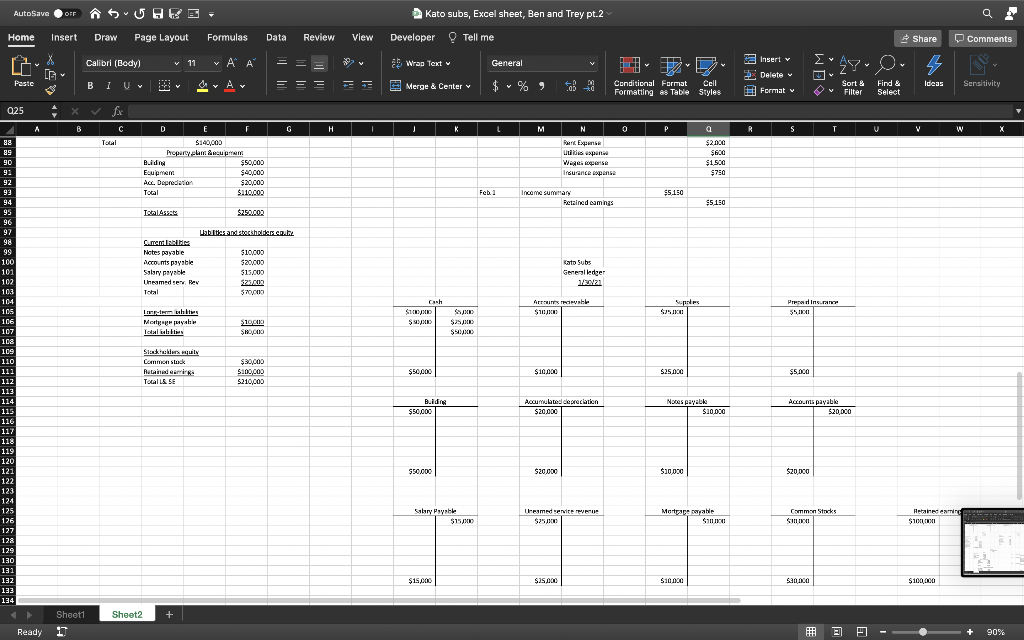The width and height of the screenshot is (1024, 640).
Task: Align text to the right
Action: [x=319, y=86]
